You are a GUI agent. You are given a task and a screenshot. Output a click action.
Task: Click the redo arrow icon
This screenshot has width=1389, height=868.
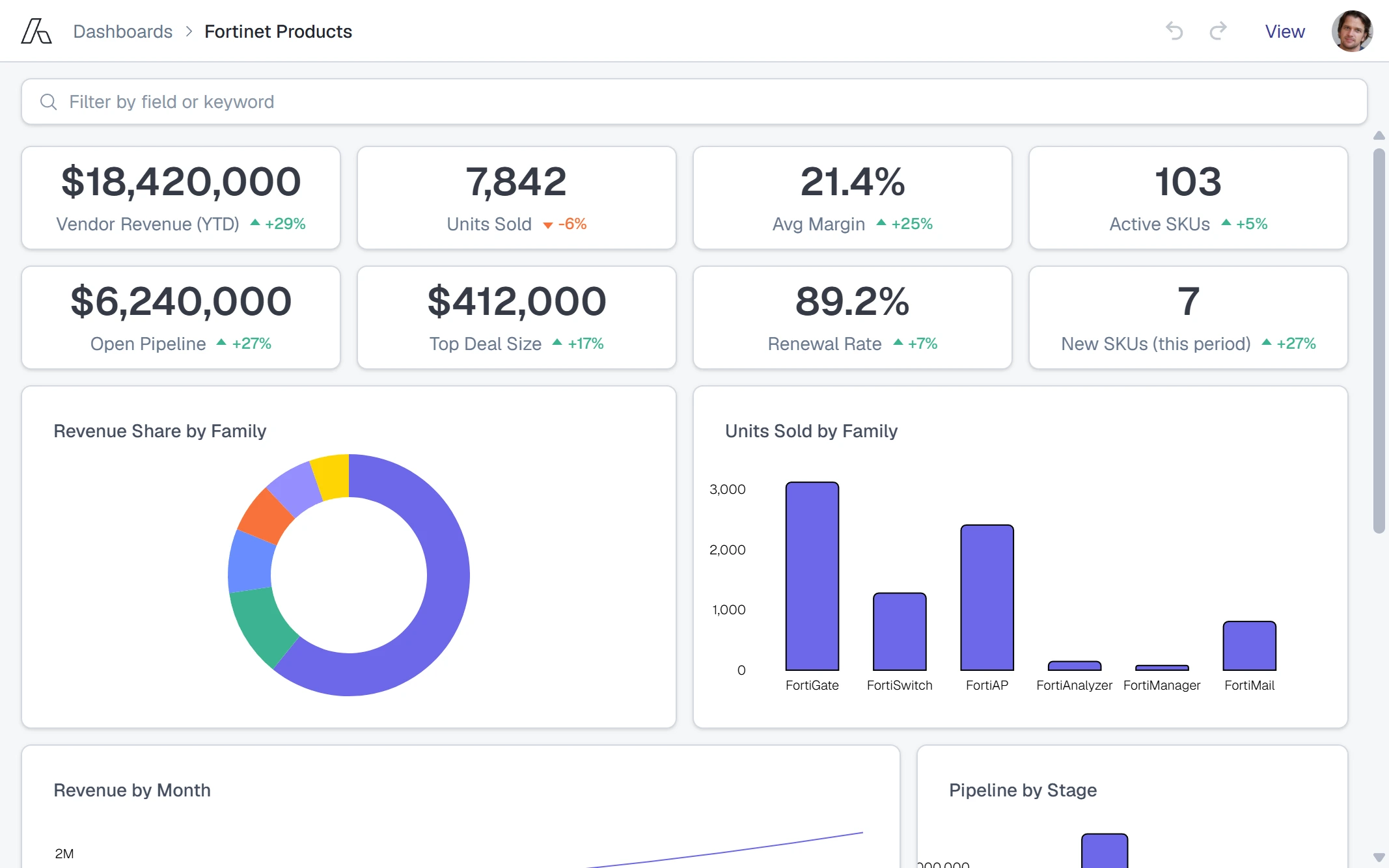click(x=1218, y=31)
